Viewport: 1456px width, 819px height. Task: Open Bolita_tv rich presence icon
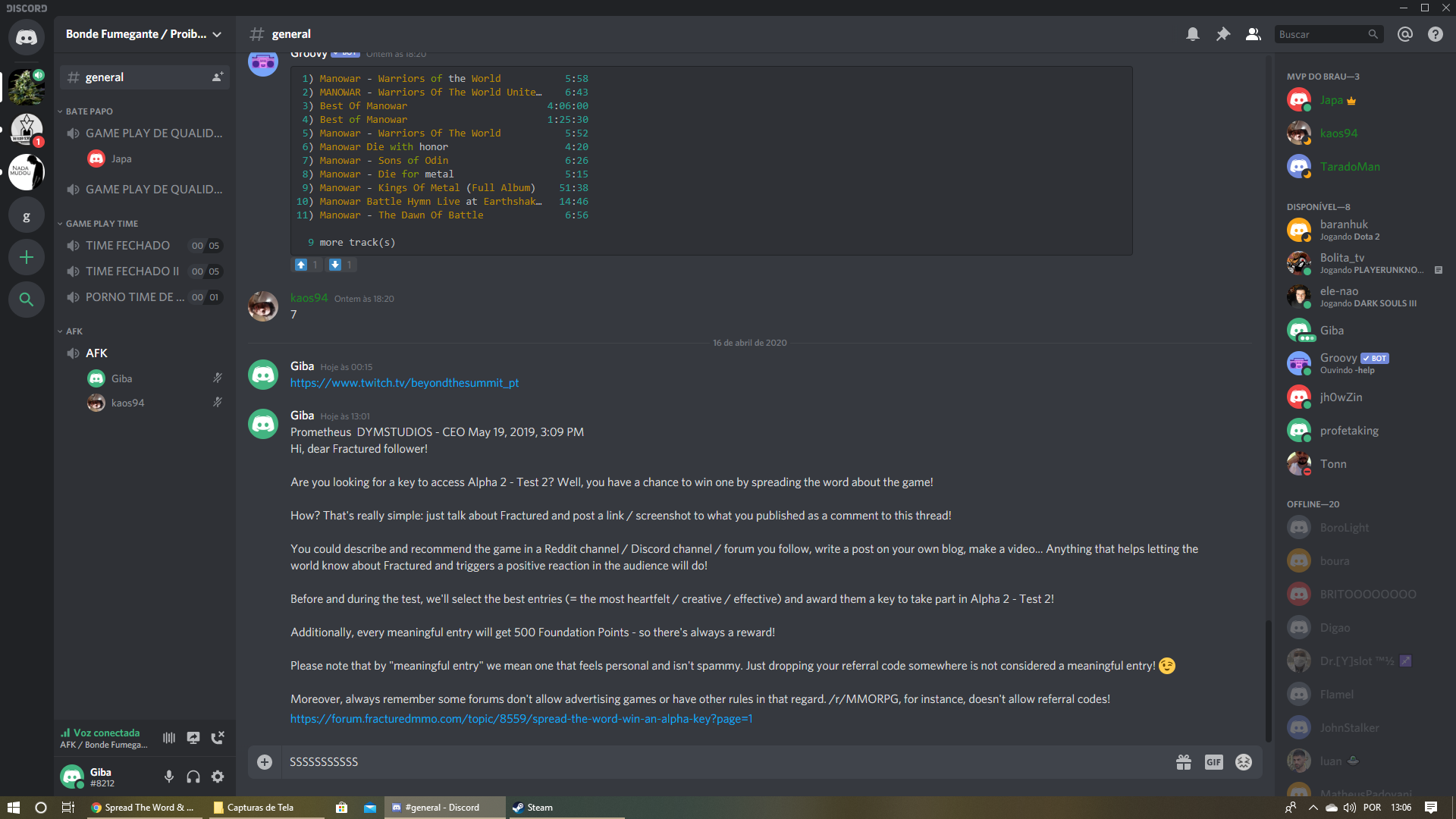[x=1439, y=270]
